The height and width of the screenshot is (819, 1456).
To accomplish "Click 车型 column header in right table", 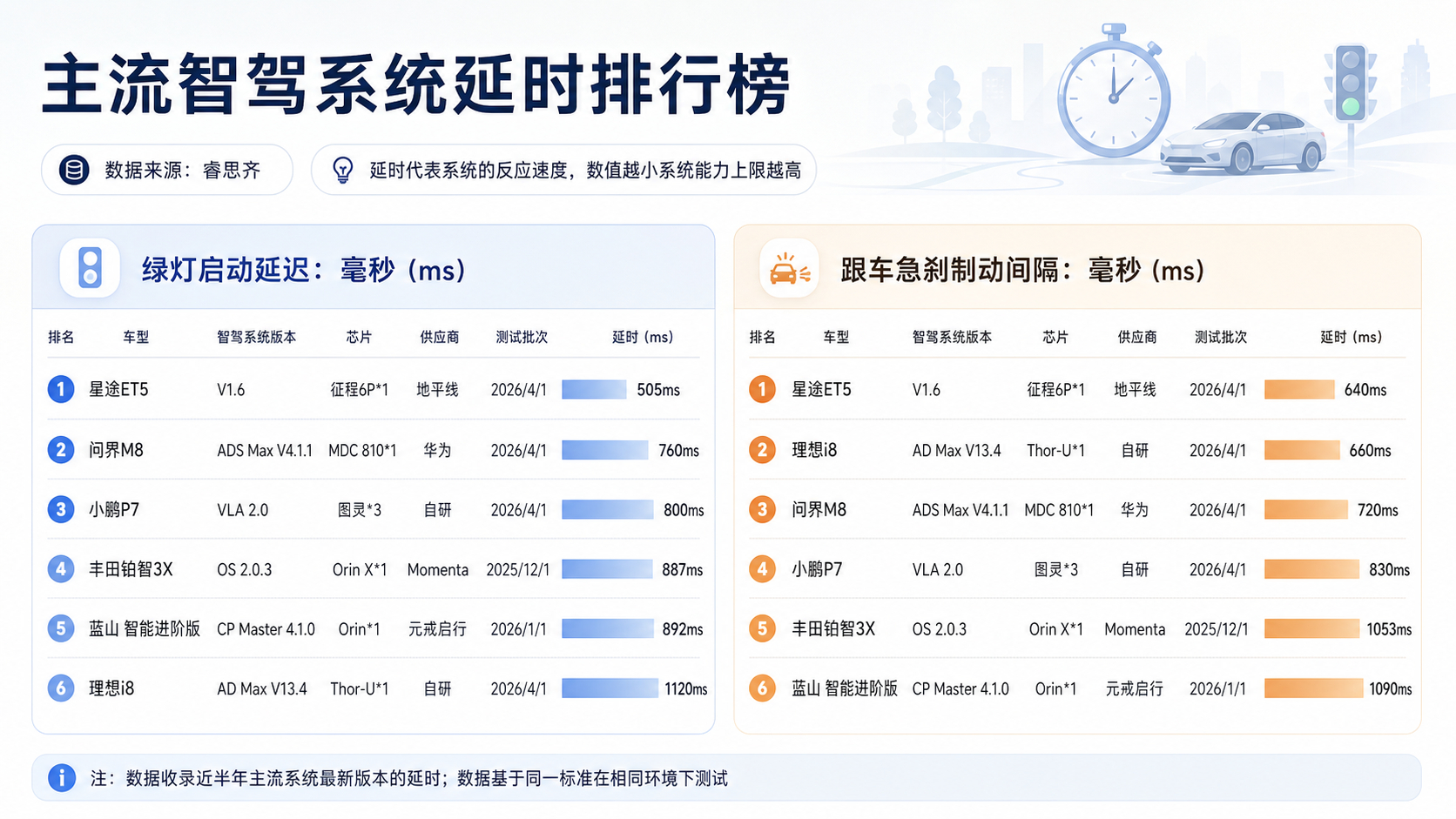I will (x=836, y=337).
